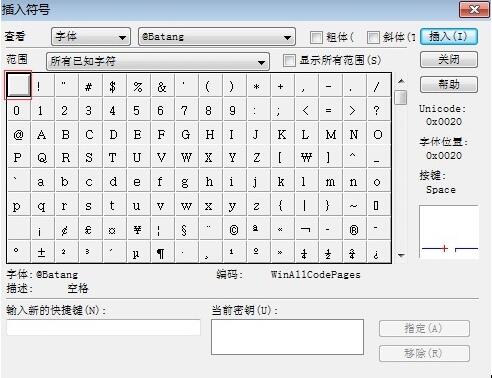This screenshot has height=378, width=492.
Task: Pick the section § symbol
Action: pyautogui.click(x=186, y=229)
